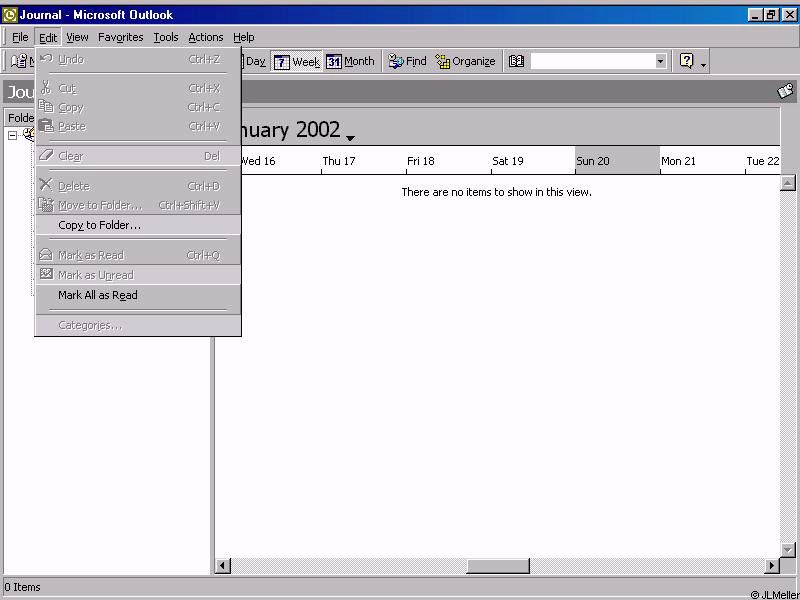The height and width of the screenshot is (600, 800).
Task: Open the Favorites menu
Action: click(120, 37)
